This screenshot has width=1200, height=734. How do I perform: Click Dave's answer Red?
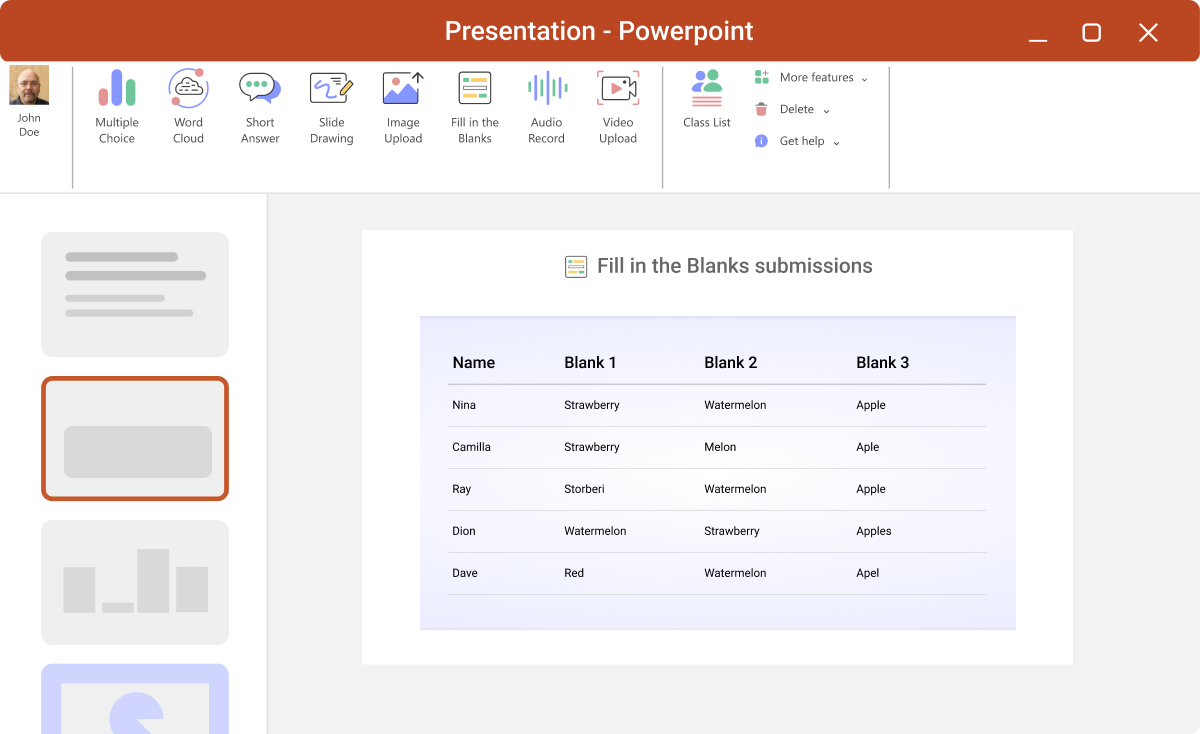[x=574, y=573]
